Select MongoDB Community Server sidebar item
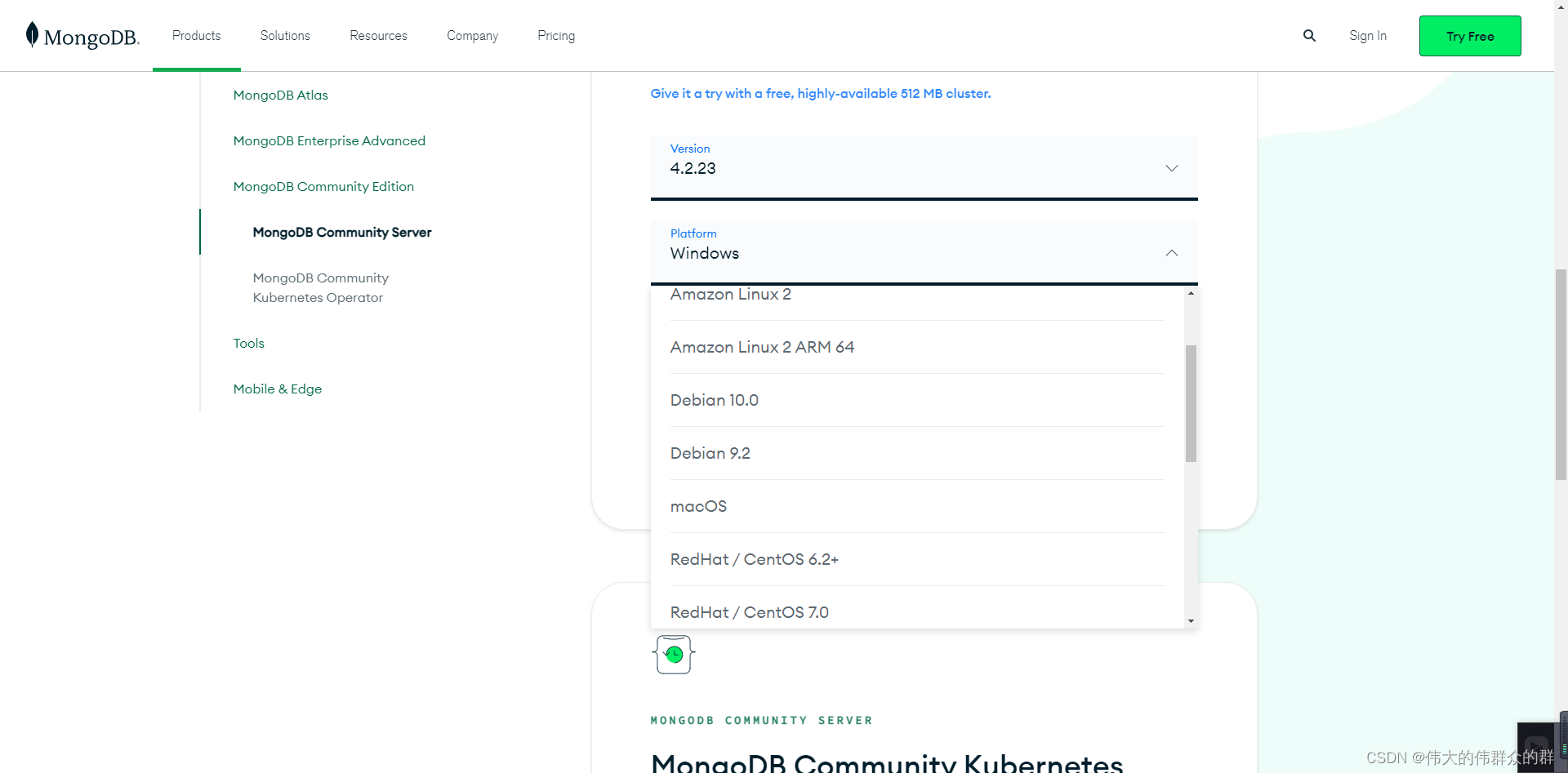The image size is (1568, 773). pyautogui.click(x=342, y=232)
